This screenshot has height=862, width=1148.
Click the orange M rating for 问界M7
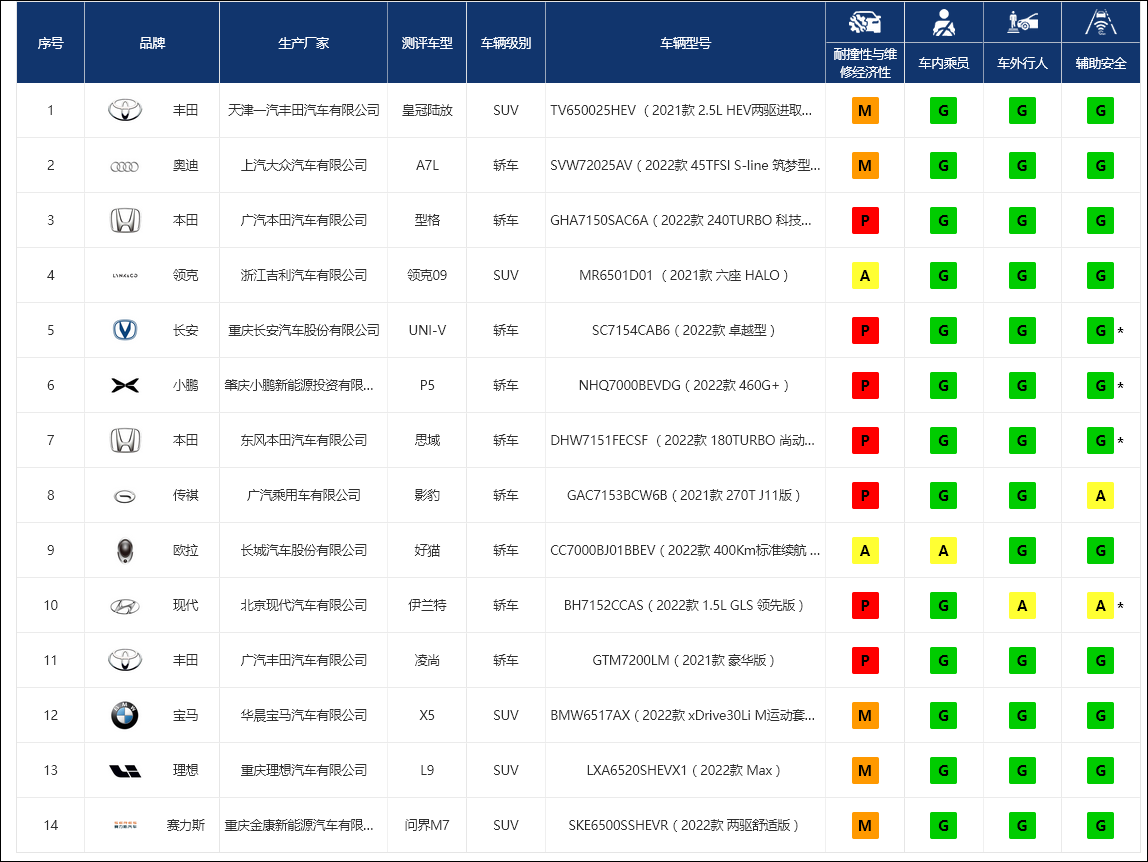(865, 825)
